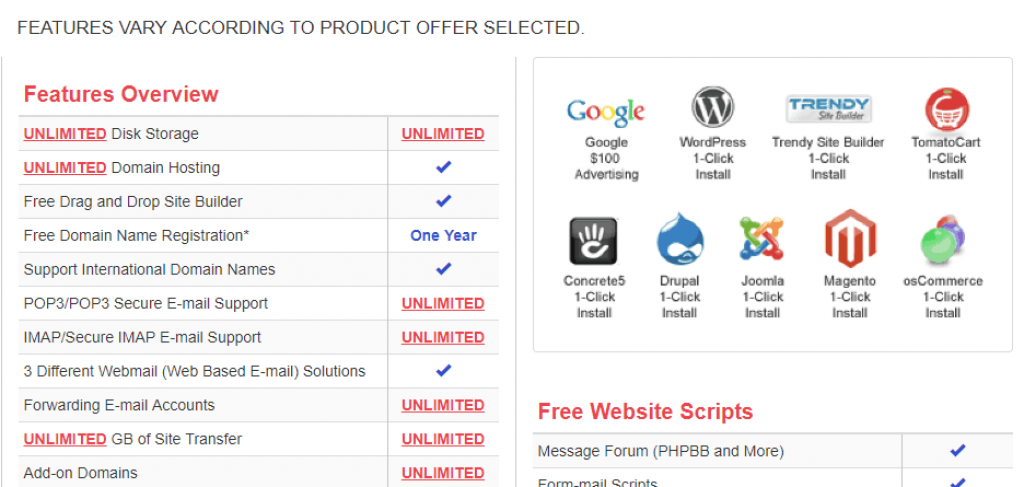Open the Magento 1-Click Install icon

(850, 238)
